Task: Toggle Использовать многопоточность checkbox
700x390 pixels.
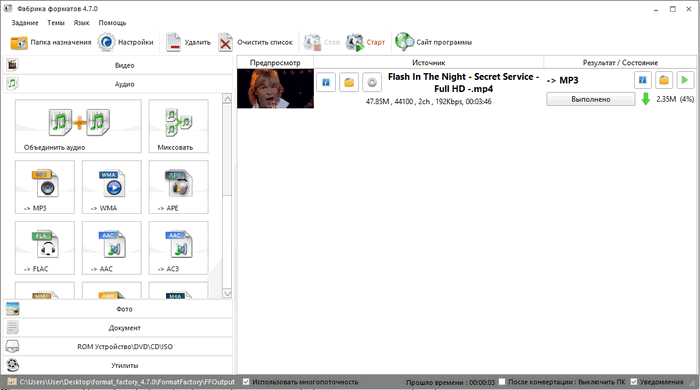Action: point(246,382)
